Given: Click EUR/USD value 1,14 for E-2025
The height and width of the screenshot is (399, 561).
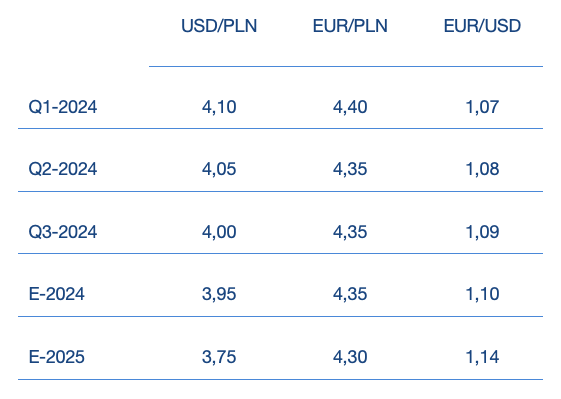Looking at the screenshot, I should (x=482, y=357).
